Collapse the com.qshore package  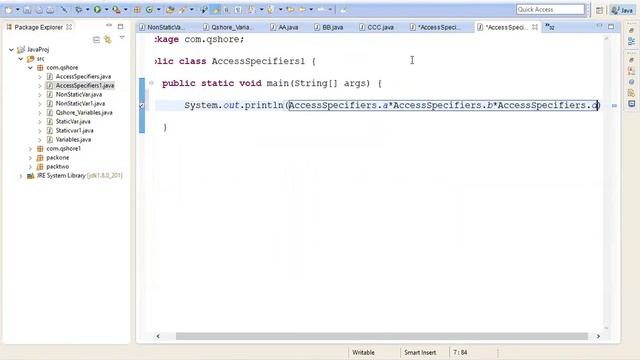tap(30, 68)
